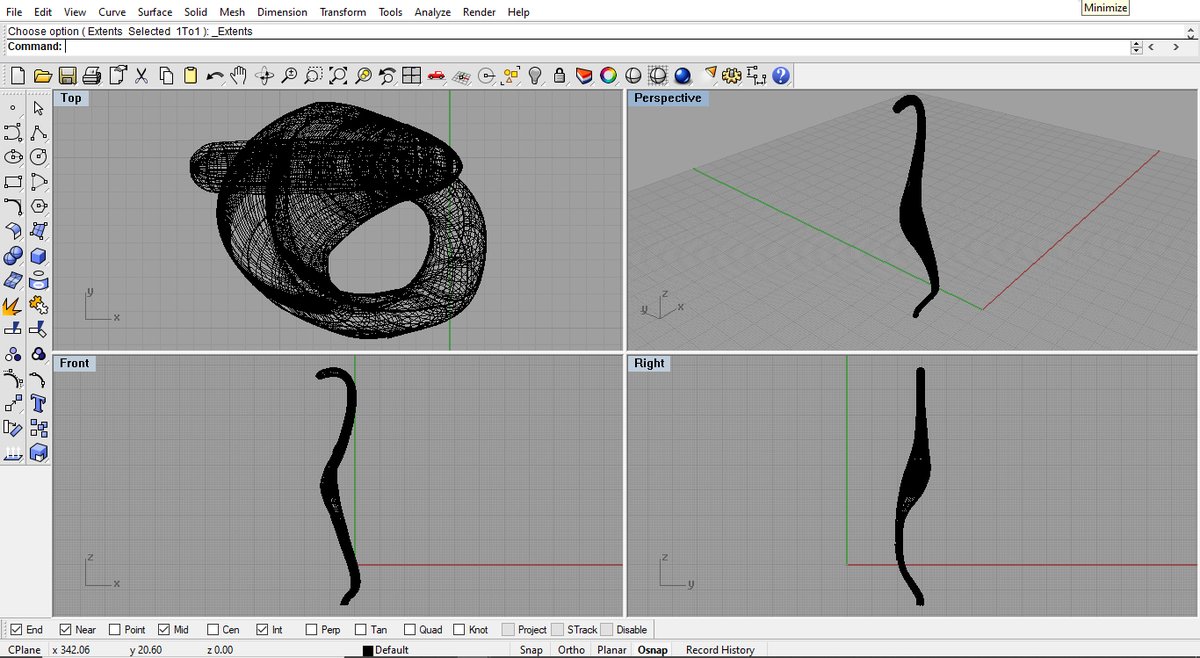
Task: Enable the Cen osnap checkbox
Action: [x=213, y=630]
